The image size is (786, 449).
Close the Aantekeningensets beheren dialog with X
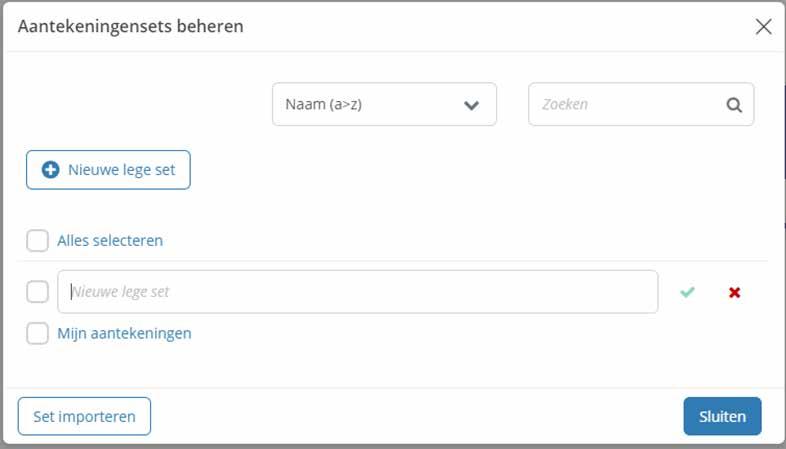pos(763,27)
